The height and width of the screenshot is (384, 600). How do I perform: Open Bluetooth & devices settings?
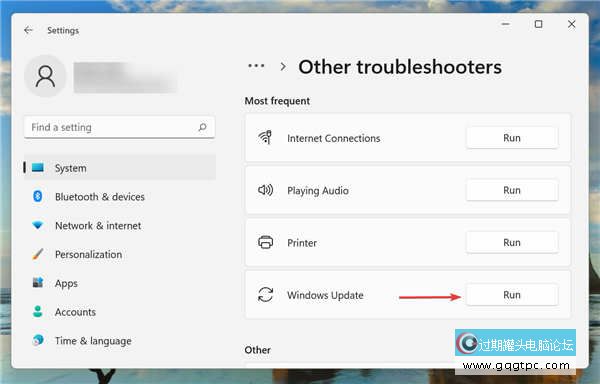pyautogui.click(x=120, y=197)
